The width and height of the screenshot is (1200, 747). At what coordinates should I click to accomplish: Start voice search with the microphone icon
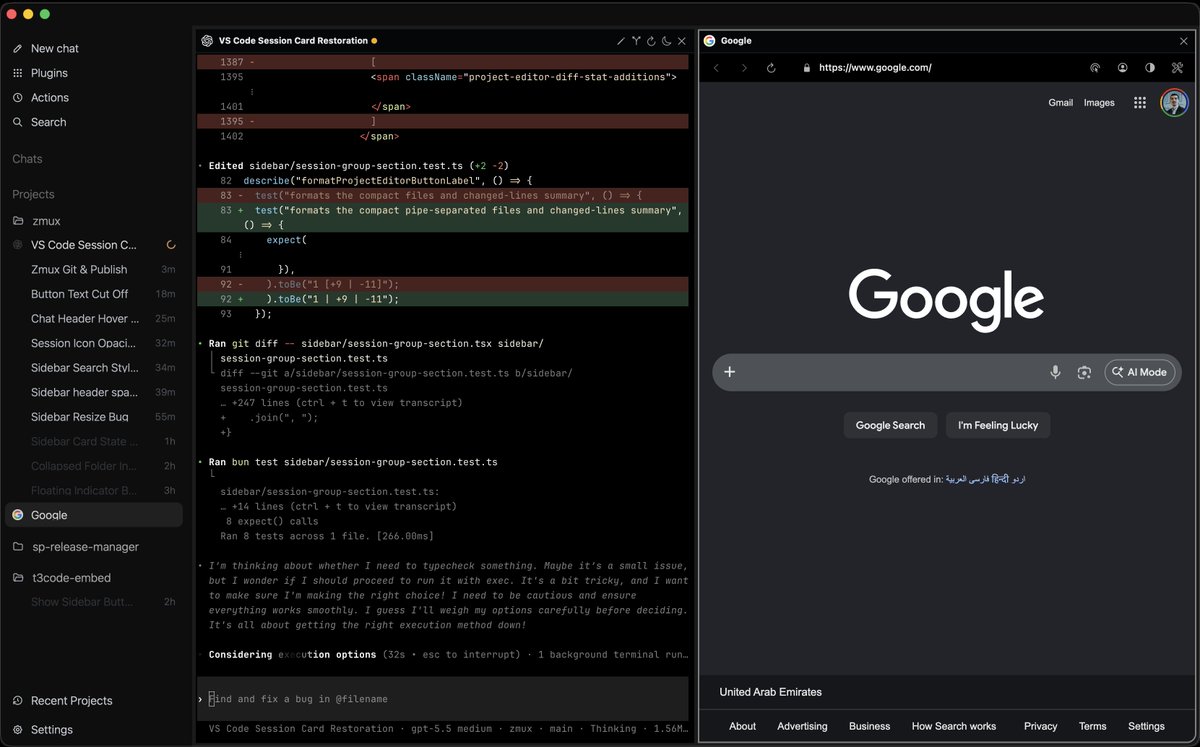[1055, 372]
